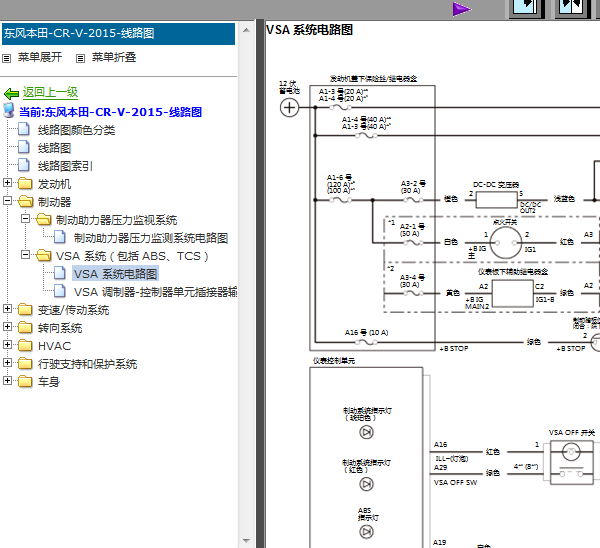
Task: Select the 制动器 folder label
Action: coord(54,202)
